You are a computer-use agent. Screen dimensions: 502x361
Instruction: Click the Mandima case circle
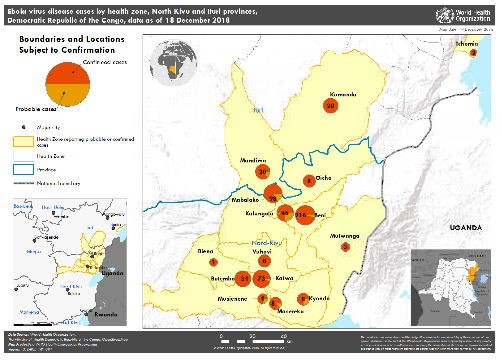(263, 172)
